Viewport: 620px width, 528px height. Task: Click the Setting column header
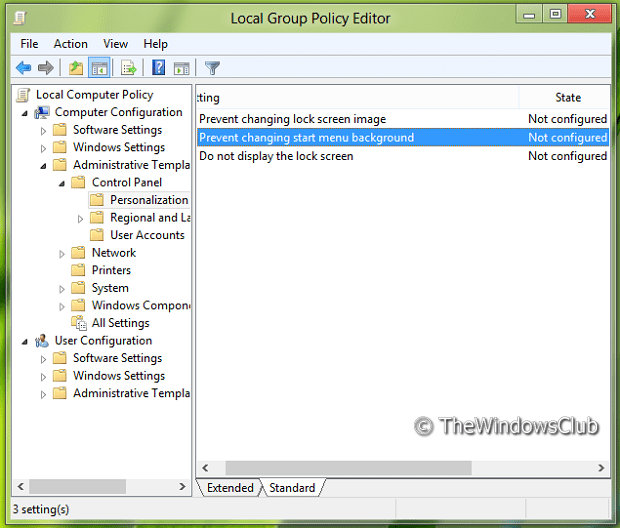[x=357, y=97]
